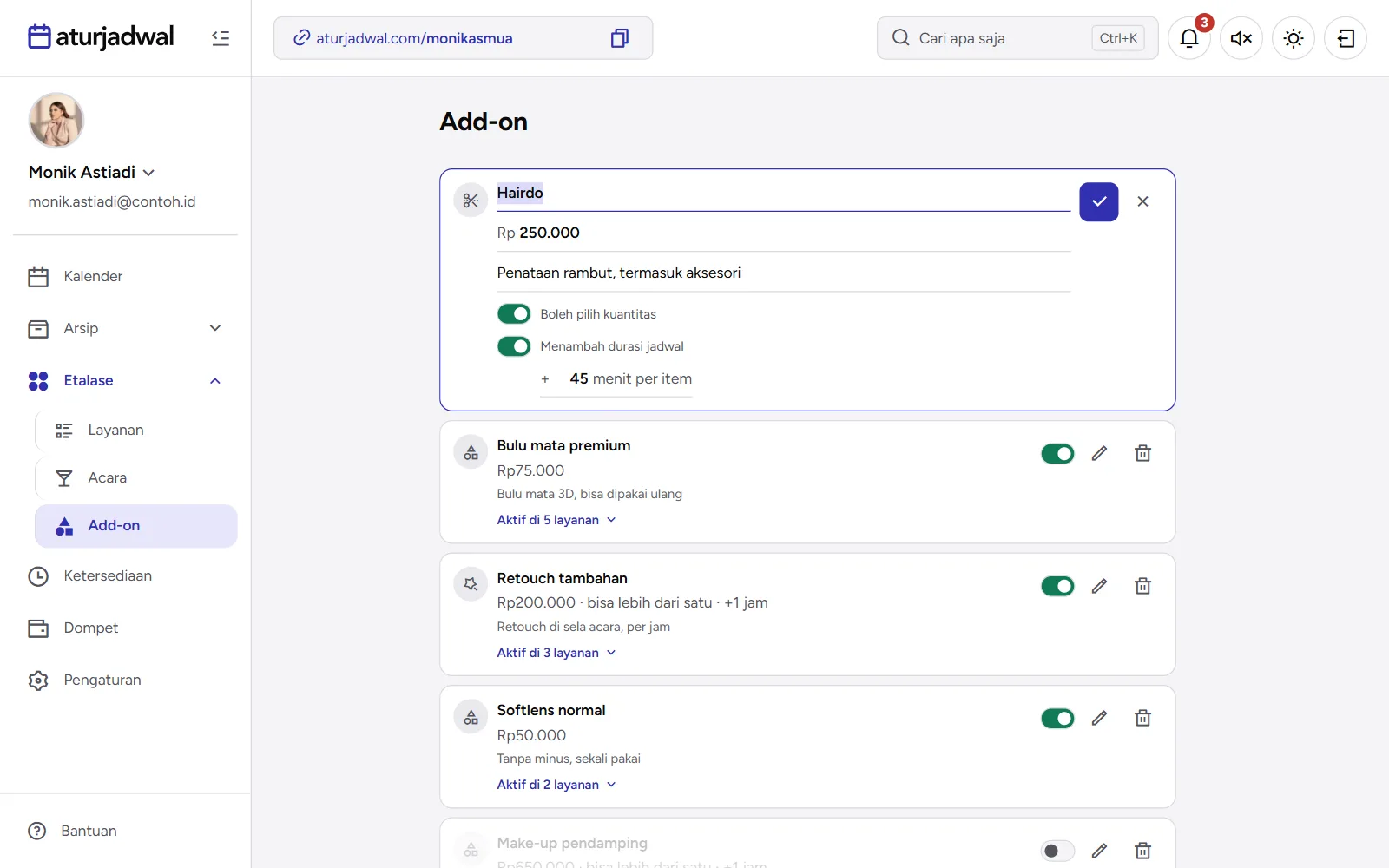The width and height of the screenshot is (1389, 868).
Task: Toggle the muted sound icon
Action: coord(1241,38)
